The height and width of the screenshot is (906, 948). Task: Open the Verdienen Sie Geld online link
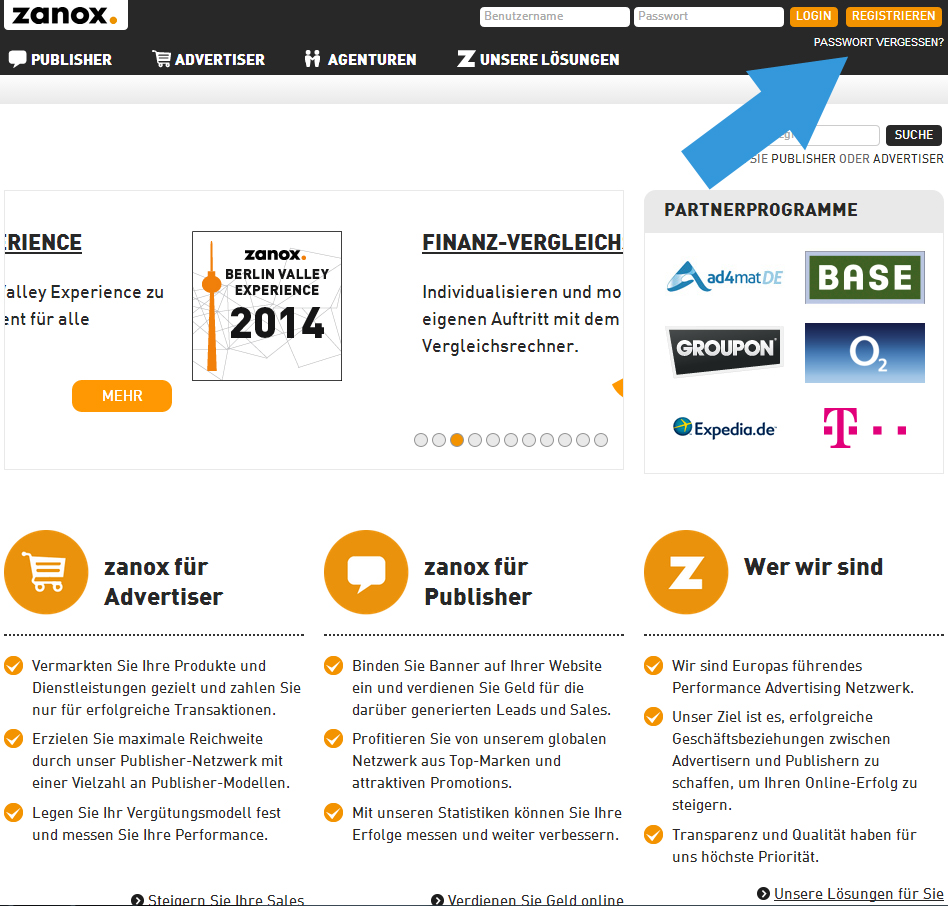point(535,899)
